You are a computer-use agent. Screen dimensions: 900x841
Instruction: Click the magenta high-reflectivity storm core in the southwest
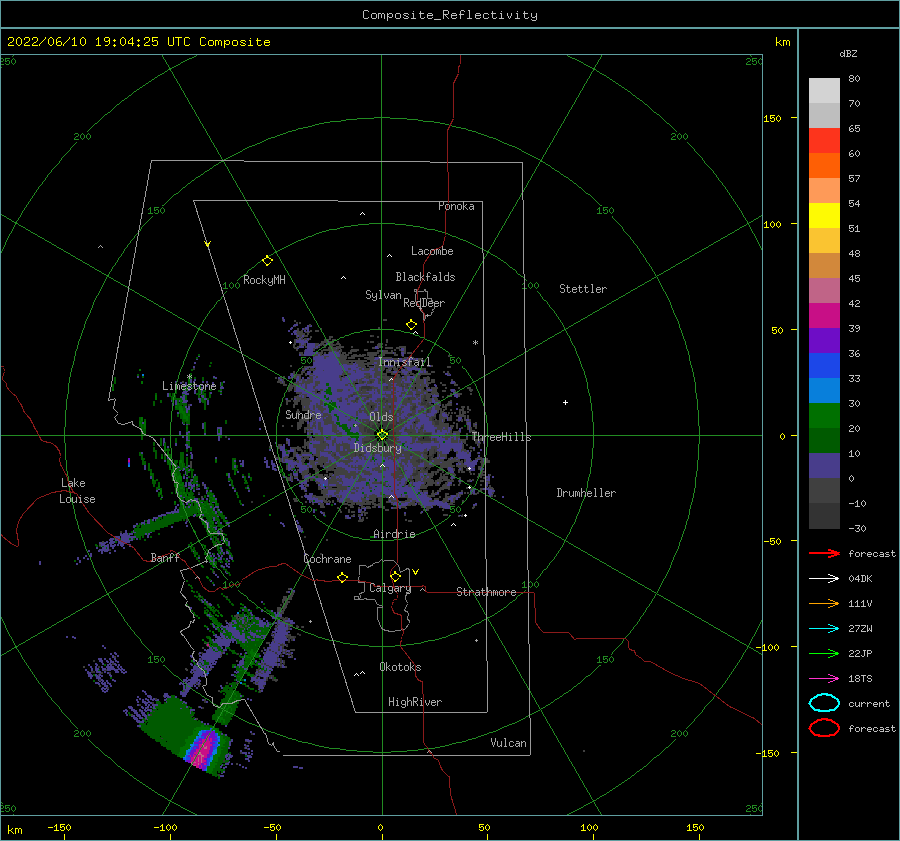click(203, 748)
